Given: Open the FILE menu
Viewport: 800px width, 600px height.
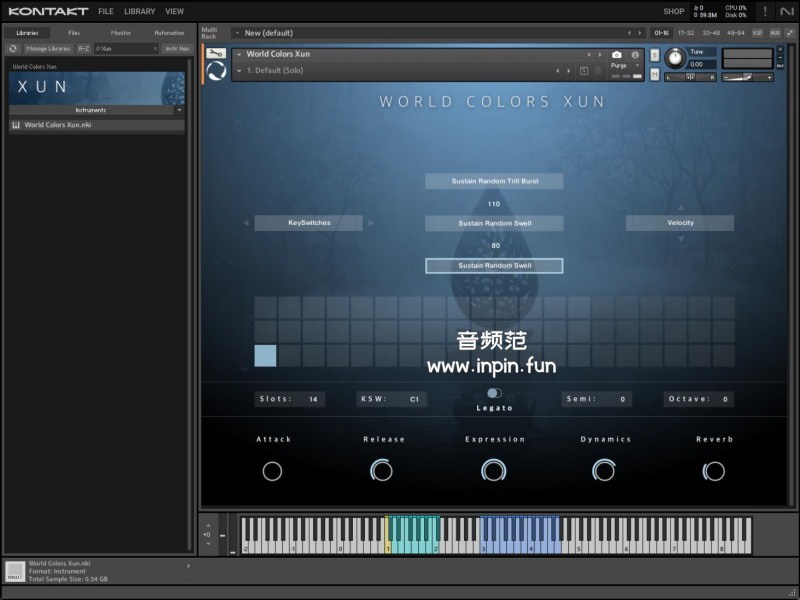Looking at the screenshot, I should pyautogui.click(x=106, y=12).
